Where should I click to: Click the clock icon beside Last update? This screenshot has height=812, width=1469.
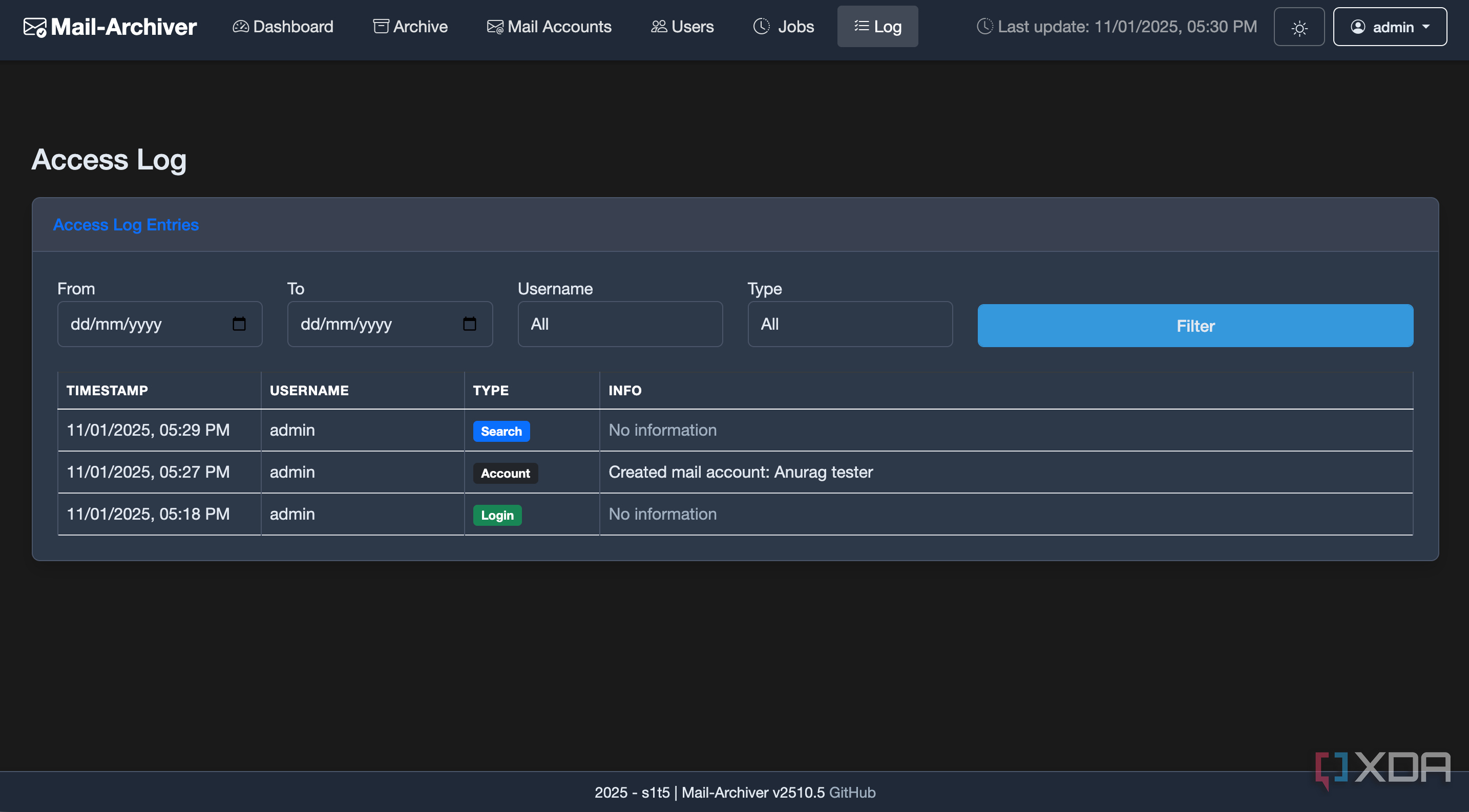tap(984, 26)
